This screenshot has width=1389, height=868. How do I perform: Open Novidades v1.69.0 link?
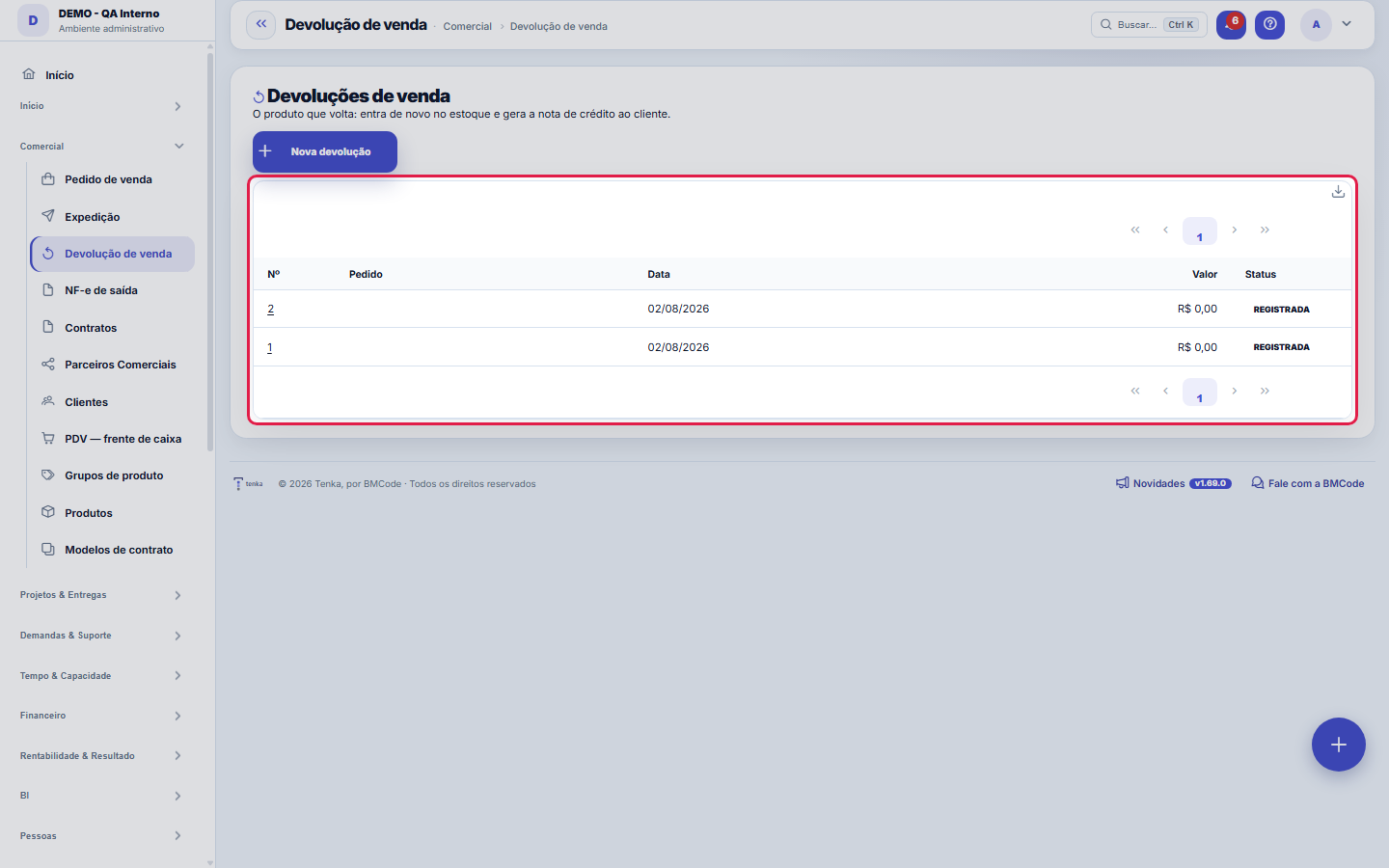pos(1174,483)
